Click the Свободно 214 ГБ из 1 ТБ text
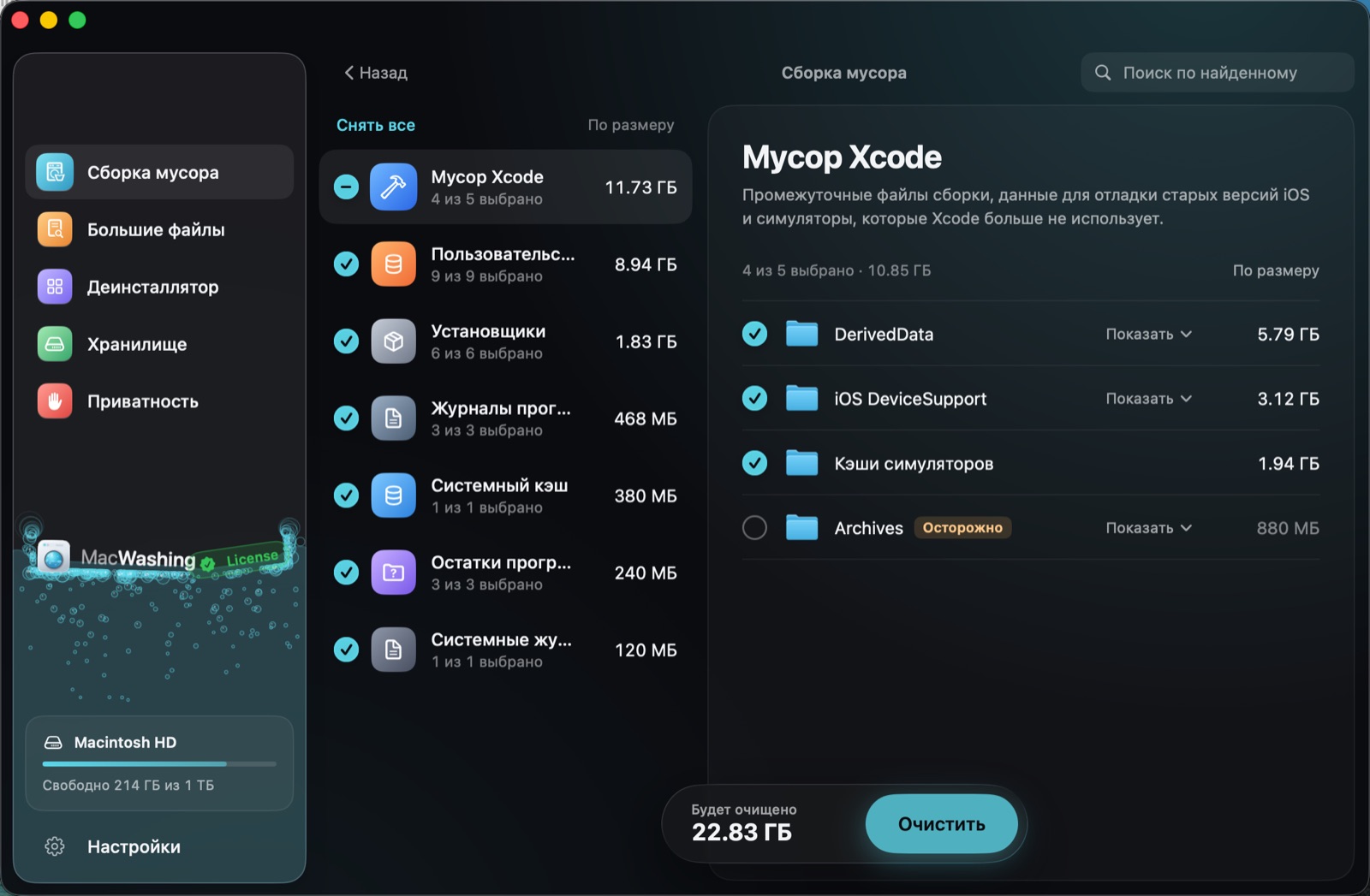 tap(128, 785)
